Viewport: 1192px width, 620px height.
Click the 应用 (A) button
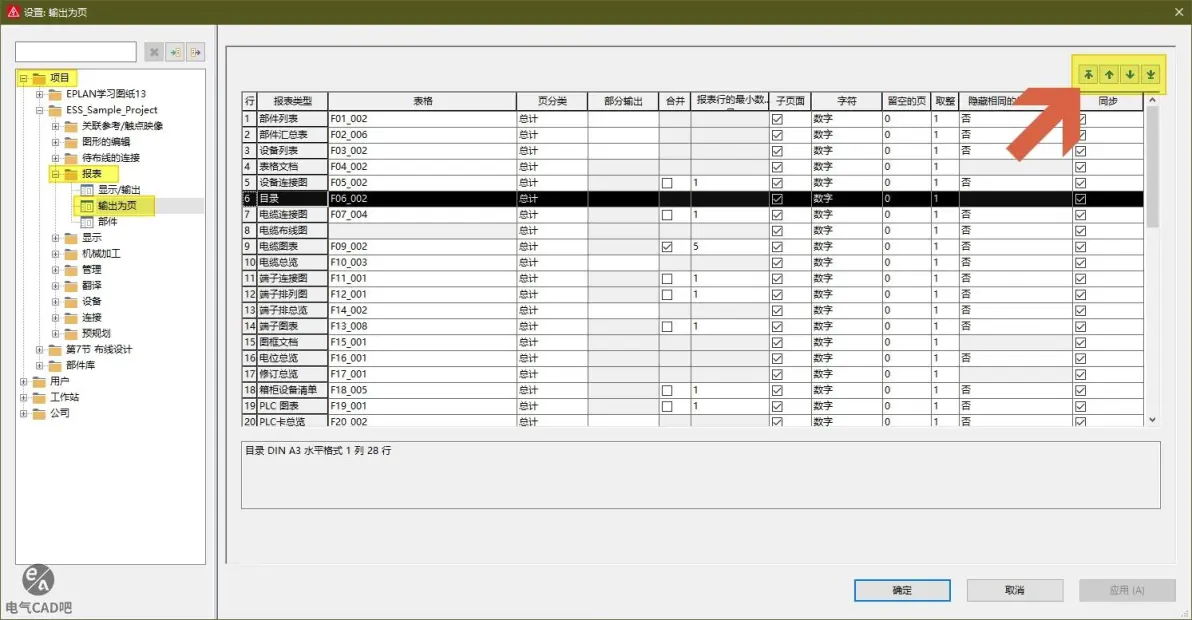tap(1127, 590)
